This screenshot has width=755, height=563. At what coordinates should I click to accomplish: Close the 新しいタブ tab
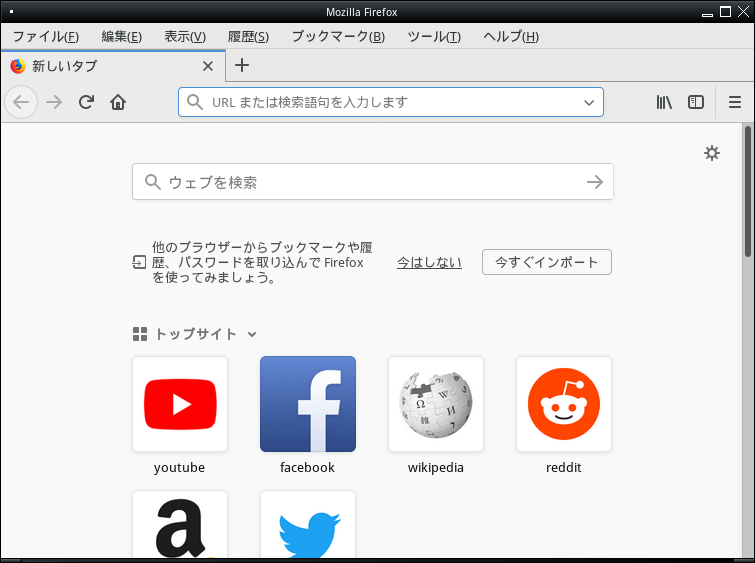pos(208,66)
